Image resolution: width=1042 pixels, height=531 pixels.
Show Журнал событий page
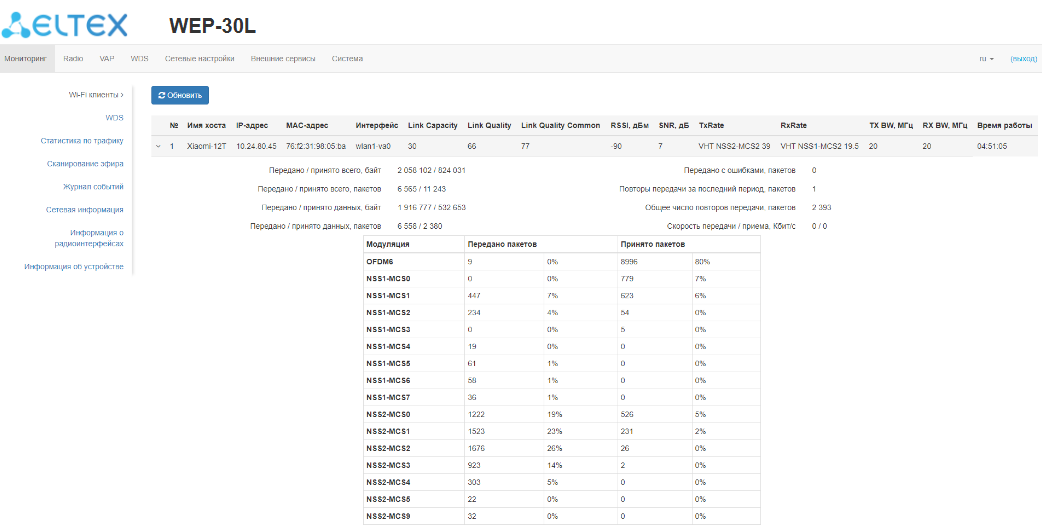pos(93,187)
